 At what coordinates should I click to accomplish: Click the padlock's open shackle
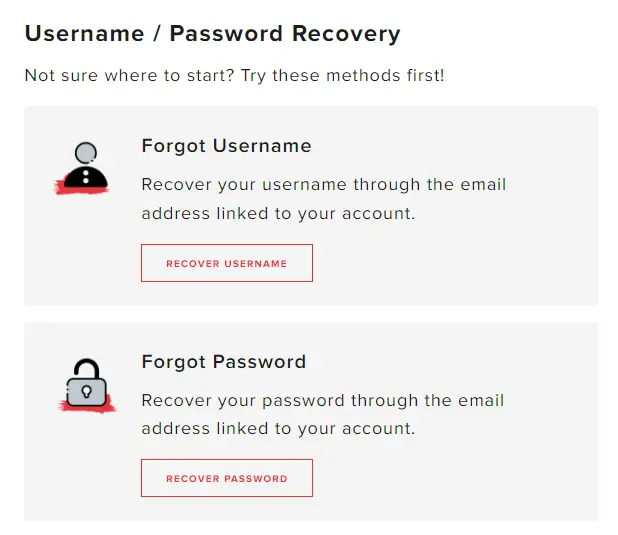(x=86, y=369)
